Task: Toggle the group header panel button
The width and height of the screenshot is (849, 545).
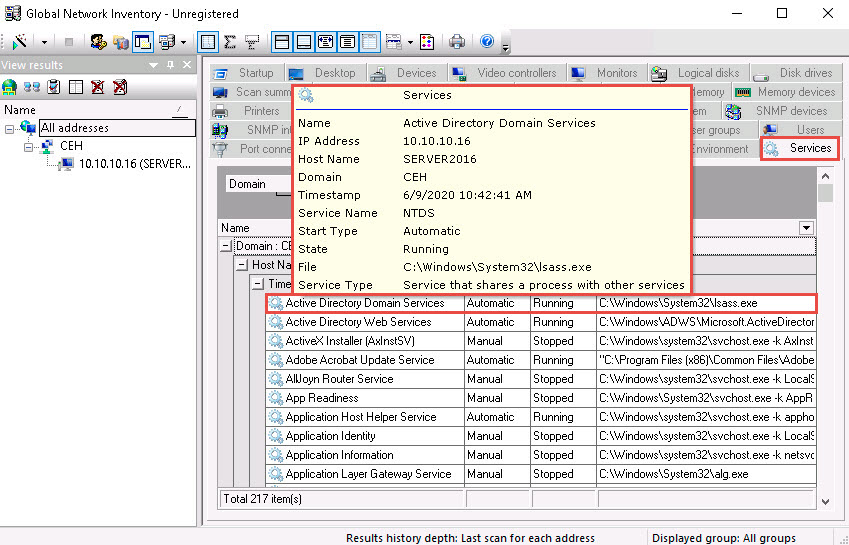Action: pyautogui.click(x=282, y=42)
